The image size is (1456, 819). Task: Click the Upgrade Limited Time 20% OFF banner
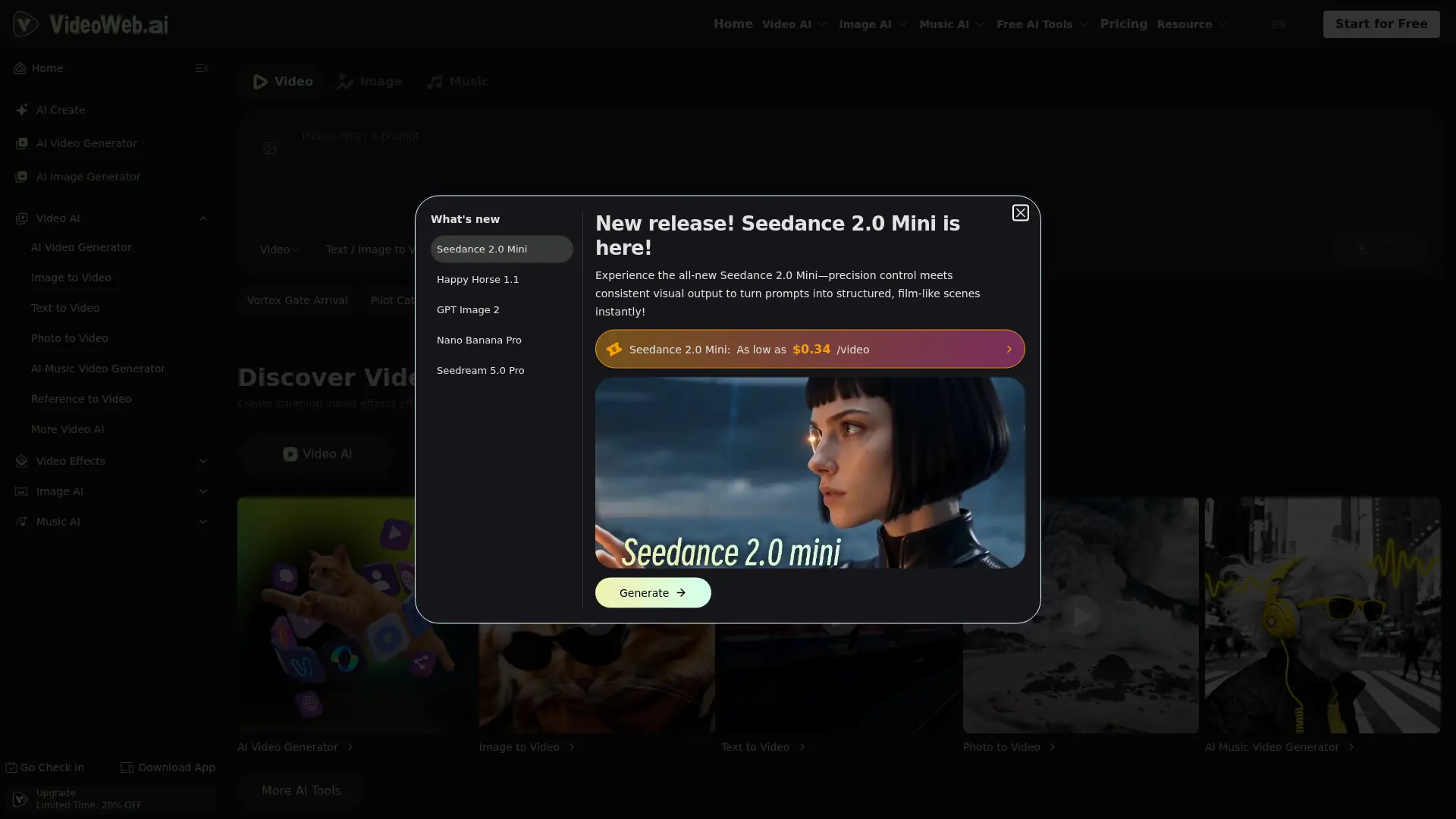pyautogui.click(x=110, y=799)
